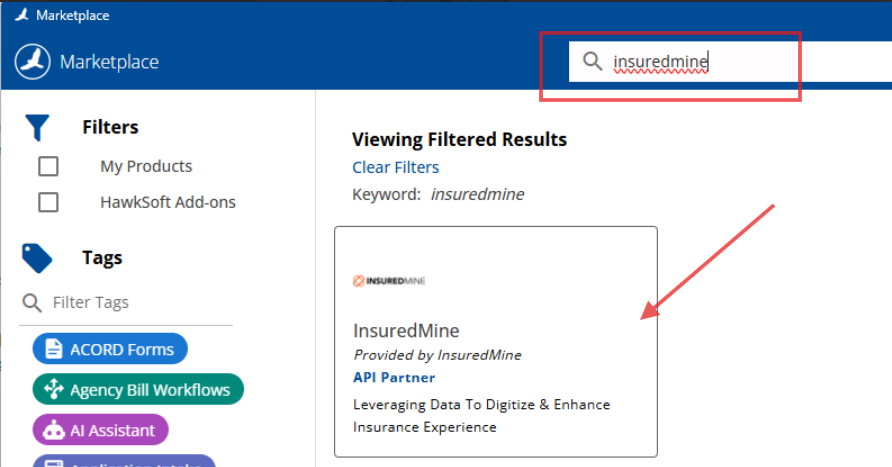Screen dimensions: 892x467
Task: Click the blue Tags label icon
Action: coord(37,258)
